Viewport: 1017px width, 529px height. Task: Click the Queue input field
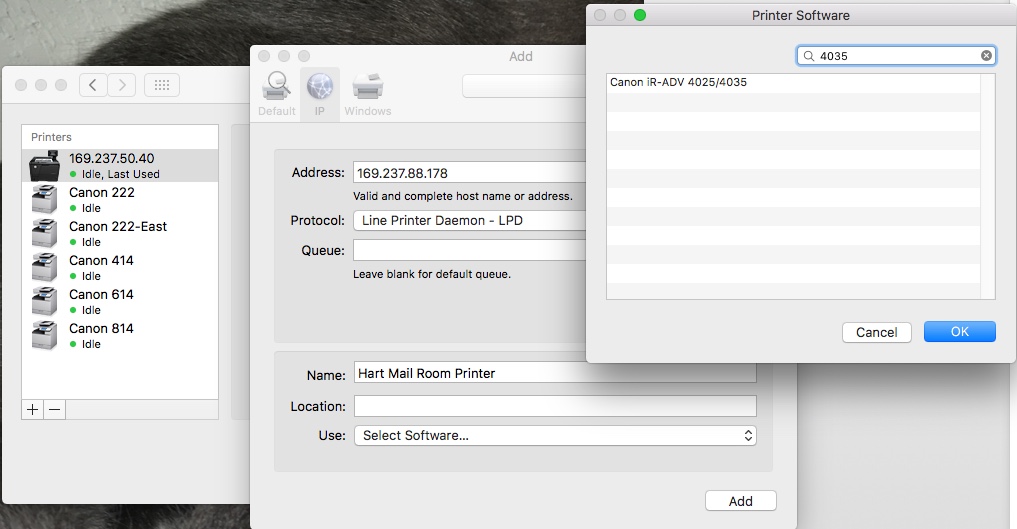[470, 250]
